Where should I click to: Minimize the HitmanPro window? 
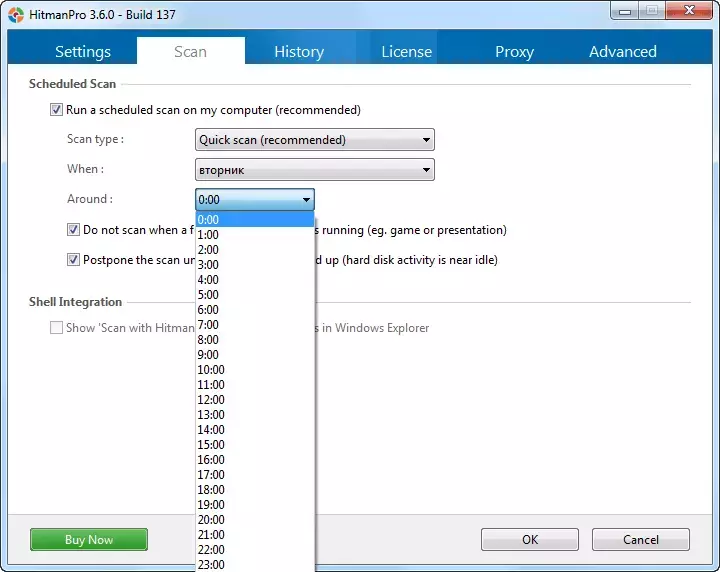tap(624, 11)
